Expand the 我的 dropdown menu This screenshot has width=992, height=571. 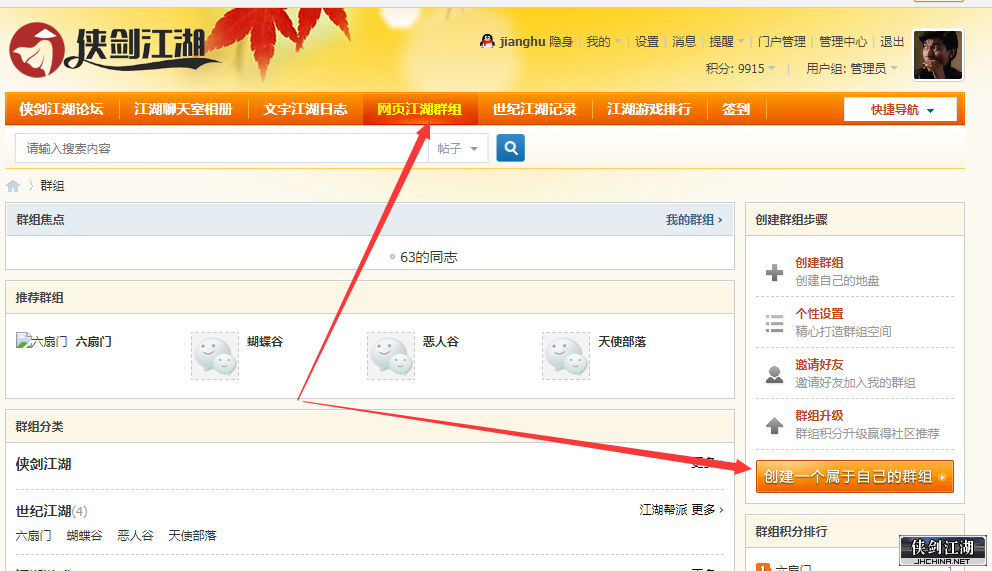[604, 42]
